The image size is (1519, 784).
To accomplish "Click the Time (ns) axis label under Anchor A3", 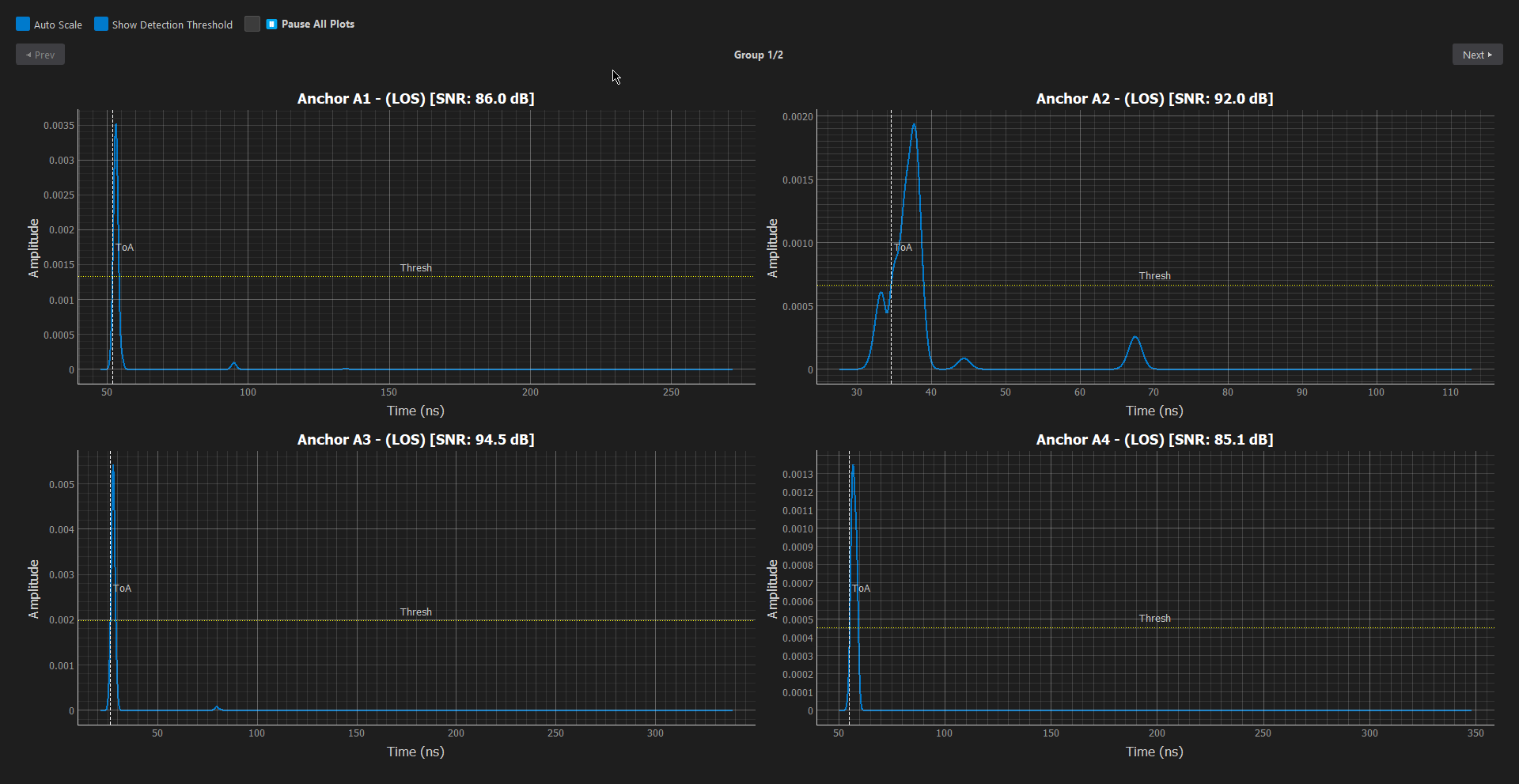I will pyautogui.click(x=415, y=752).
